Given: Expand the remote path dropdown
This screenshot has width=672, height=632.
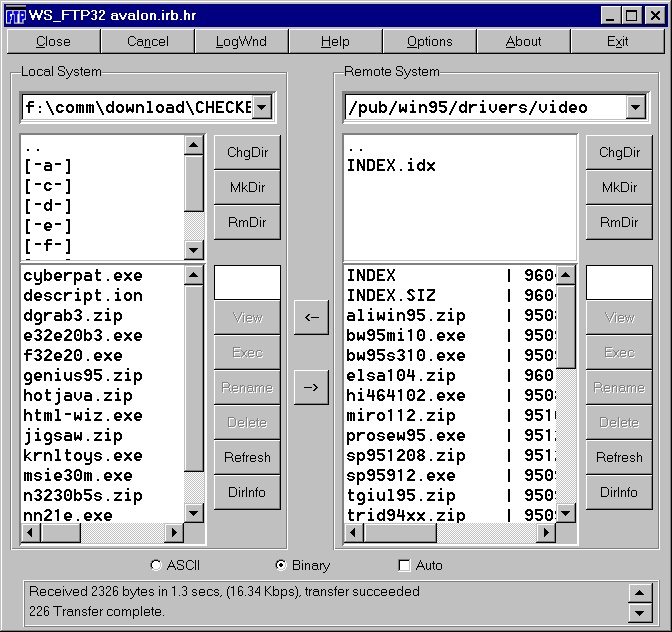Looking at the screenshot, I should 635,107.
